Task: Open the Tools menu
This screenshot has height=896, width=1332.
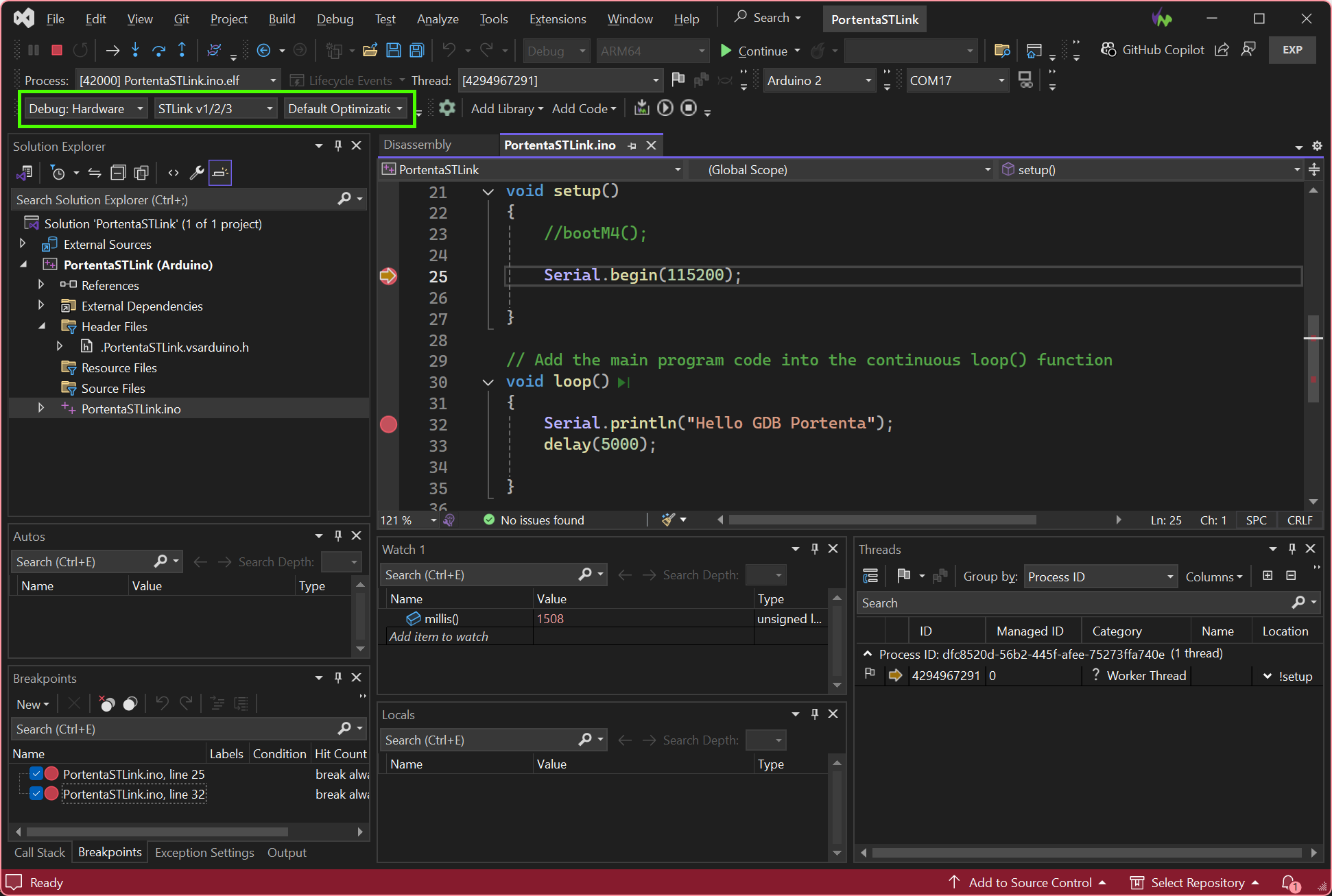Action: [x=494, y=19]
